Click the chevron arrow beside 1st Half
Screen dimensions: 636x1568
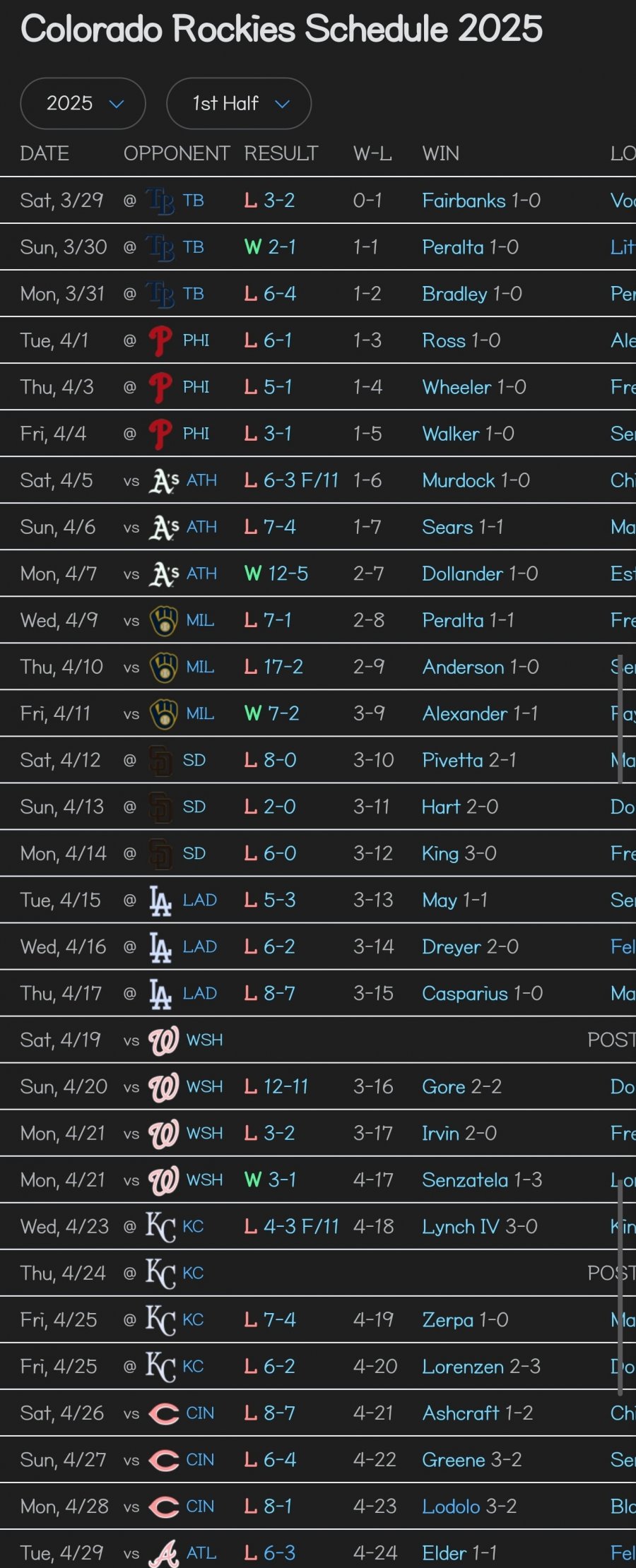point(283,104)
